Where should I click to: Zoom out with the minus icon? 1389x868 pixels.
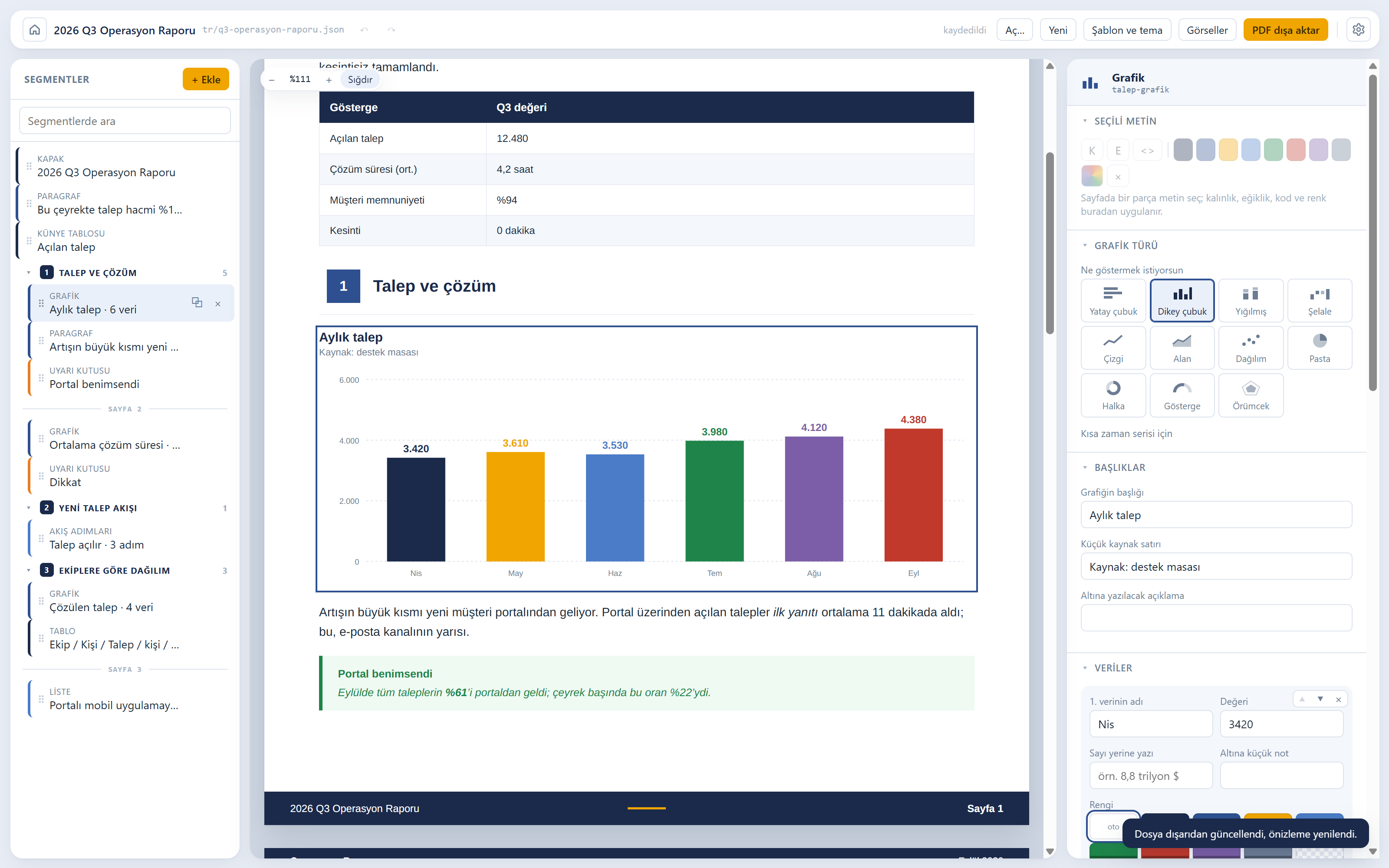coord(271,80)
